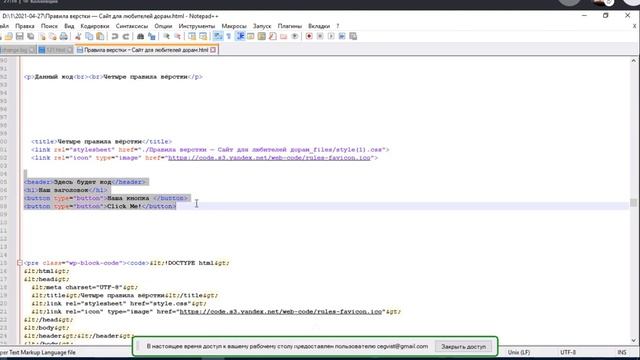The height and width of the screenshot is (360, 640).
Task: Click UTF-8 encoding in status bar
Action: [568, 352]
